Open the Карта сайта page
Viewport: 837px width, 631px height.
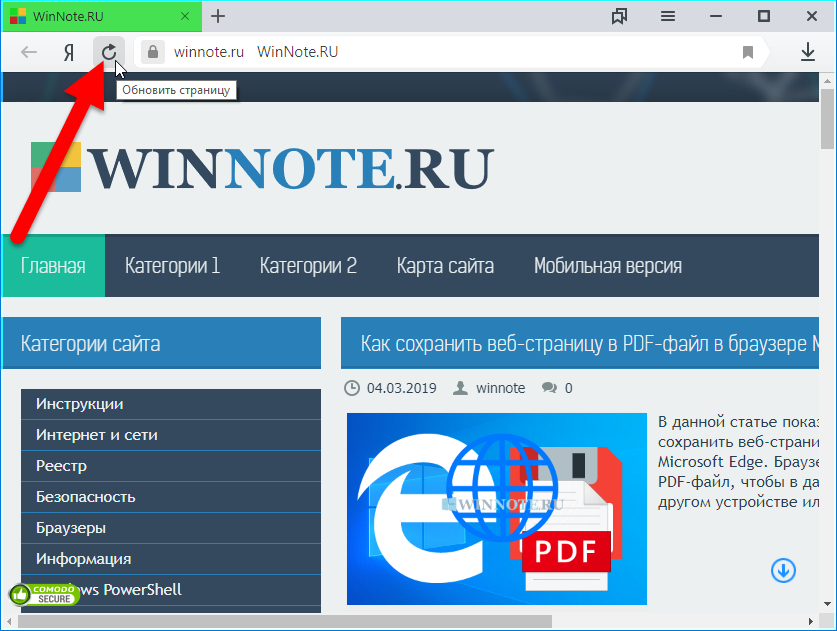445,266
